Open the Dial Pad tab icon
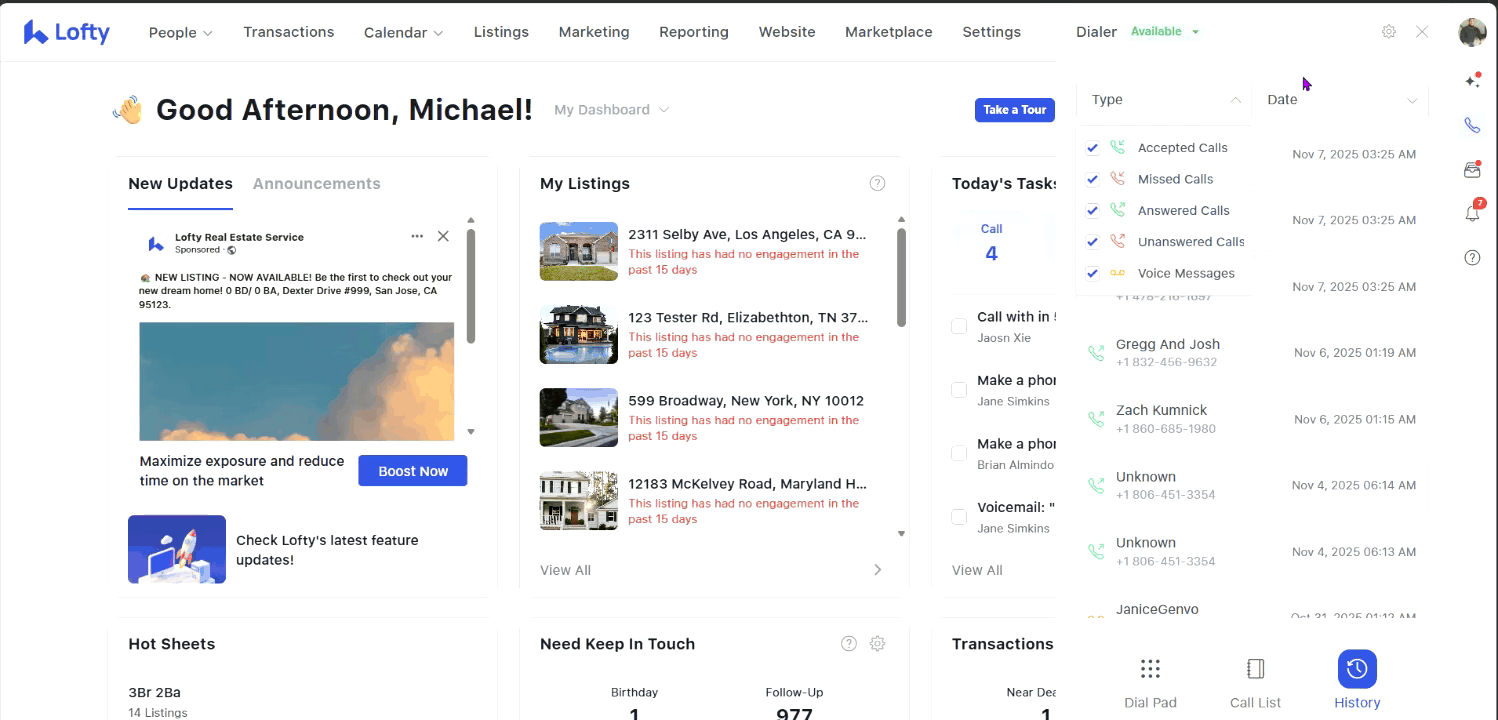 pyautogui.click(x=1150, y=669)
